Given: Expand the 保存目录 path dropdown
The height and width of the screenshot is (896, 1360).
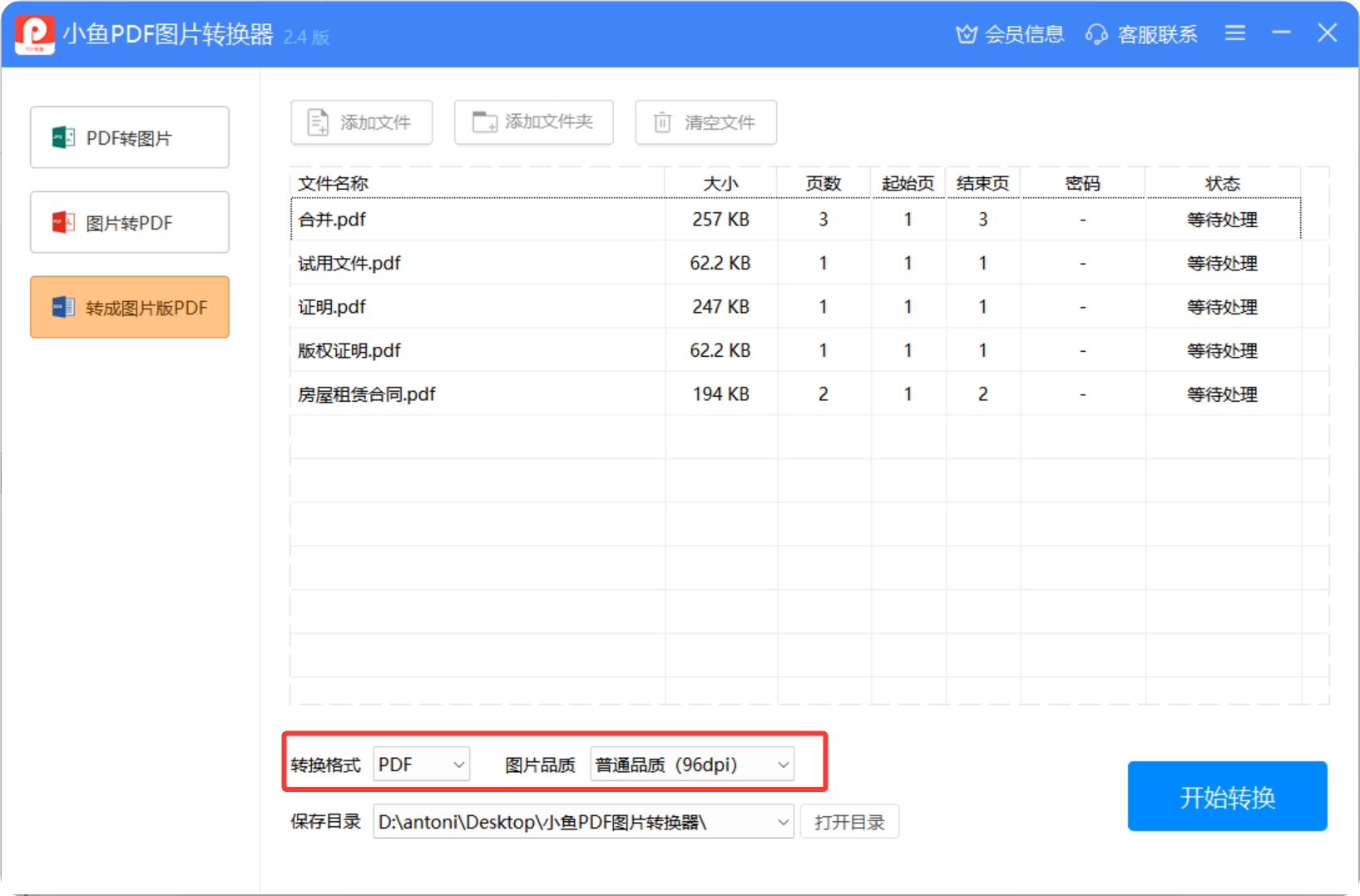Looking at the screenshot, I should pyautogui.click(x=782, y=822).
